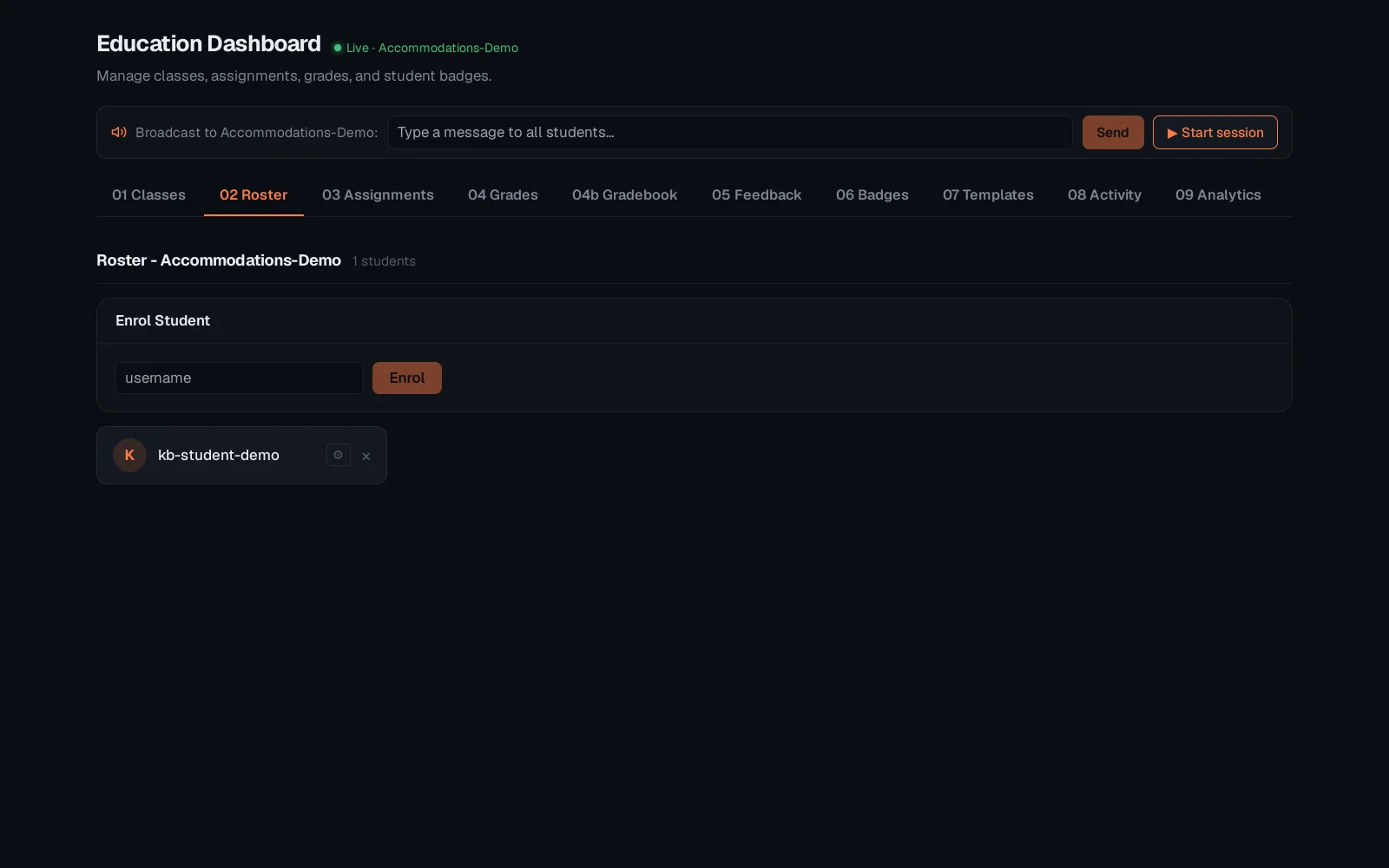The image size is (1389, 868).
Task: Switch to the 01 Classes tab
Action: tap(148, 194)
